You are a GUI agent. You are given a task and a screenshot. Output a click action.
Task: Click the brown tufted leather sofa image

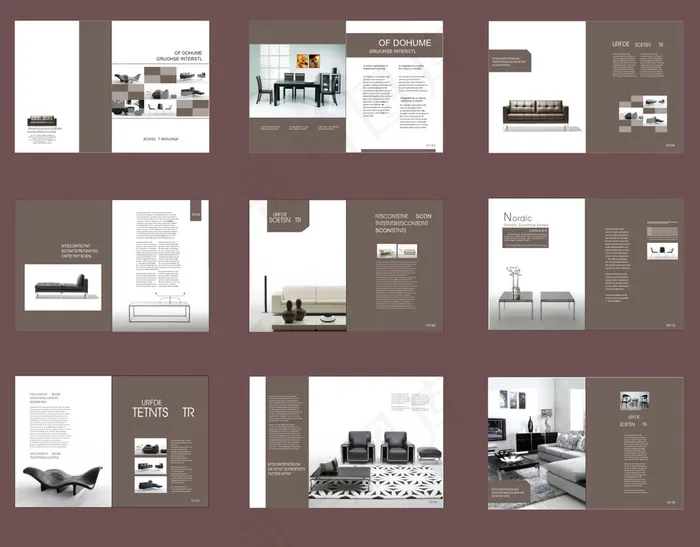pyautogui.click(x=536, y=115)
